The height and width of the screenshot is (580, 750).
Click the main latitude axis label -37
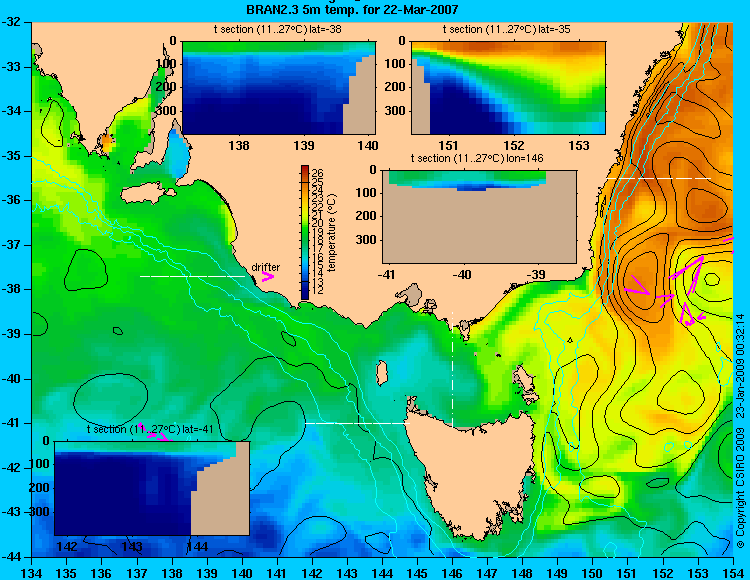click(x=11, y=245)
